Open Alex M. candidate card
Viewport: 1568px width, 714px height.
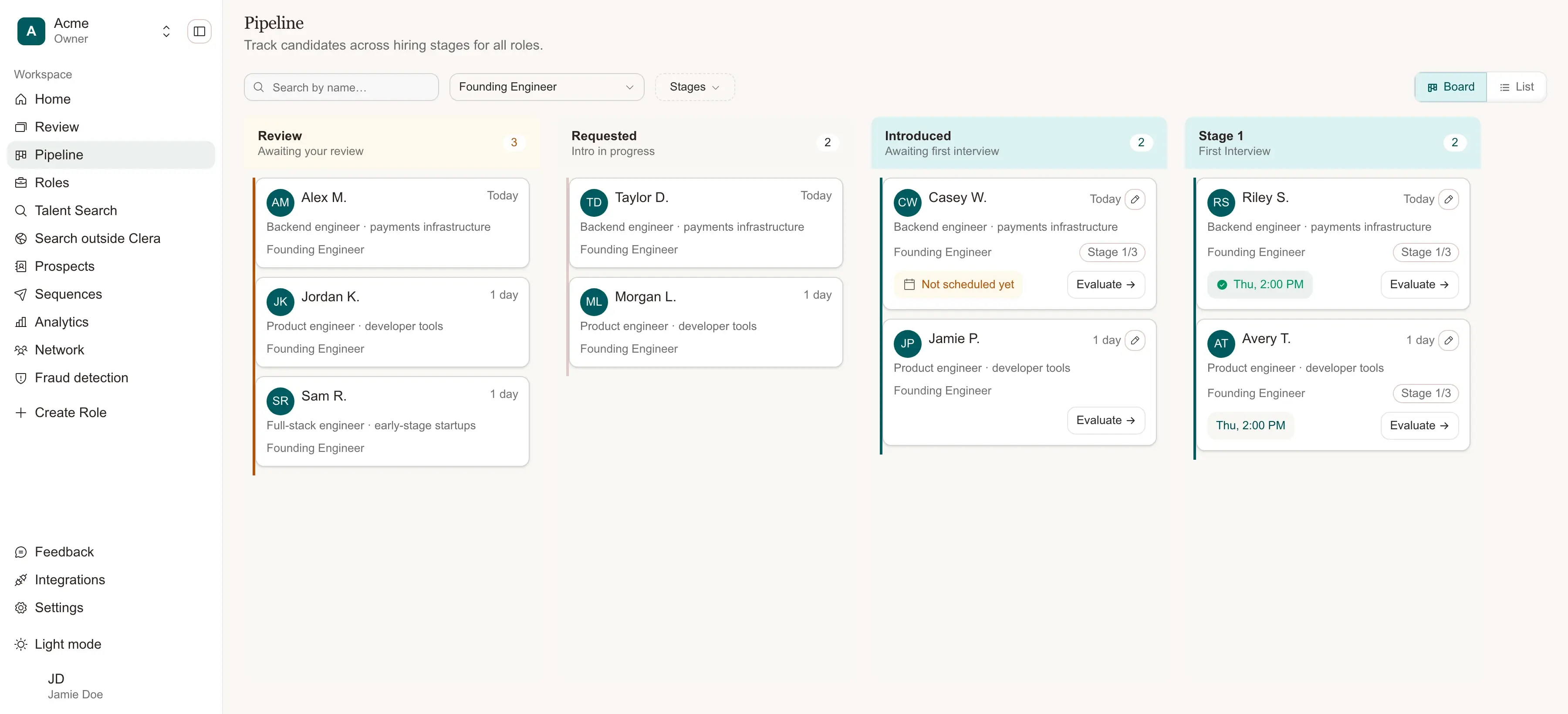tap(392, 222)
